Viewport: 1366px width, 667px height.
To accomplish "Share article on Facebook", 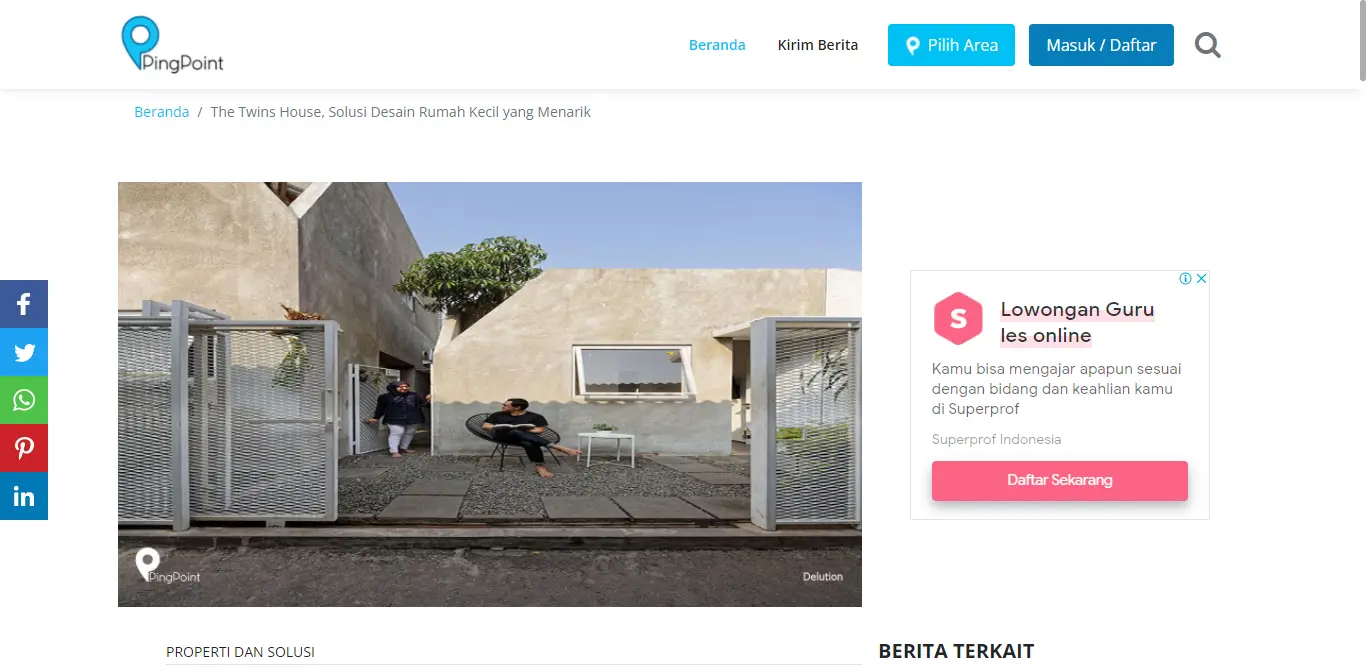I will (x=24, y=304).
